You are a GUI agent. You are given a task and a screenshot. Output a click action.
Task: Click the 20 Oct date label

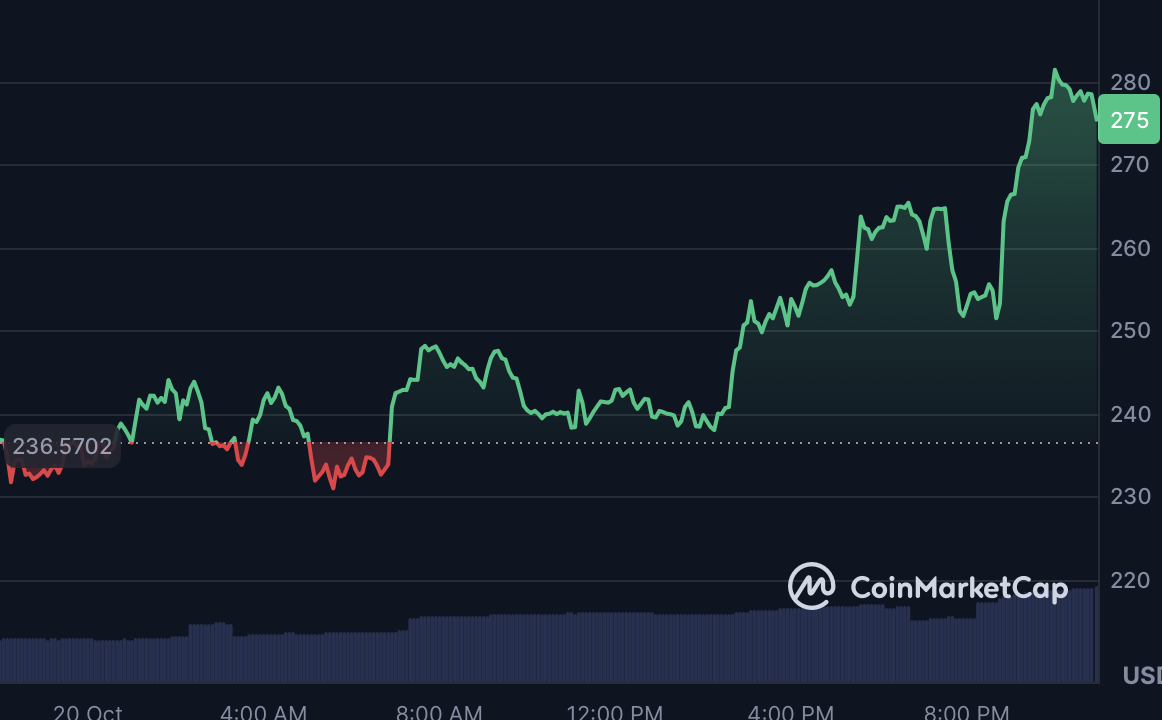pos(88,712)
